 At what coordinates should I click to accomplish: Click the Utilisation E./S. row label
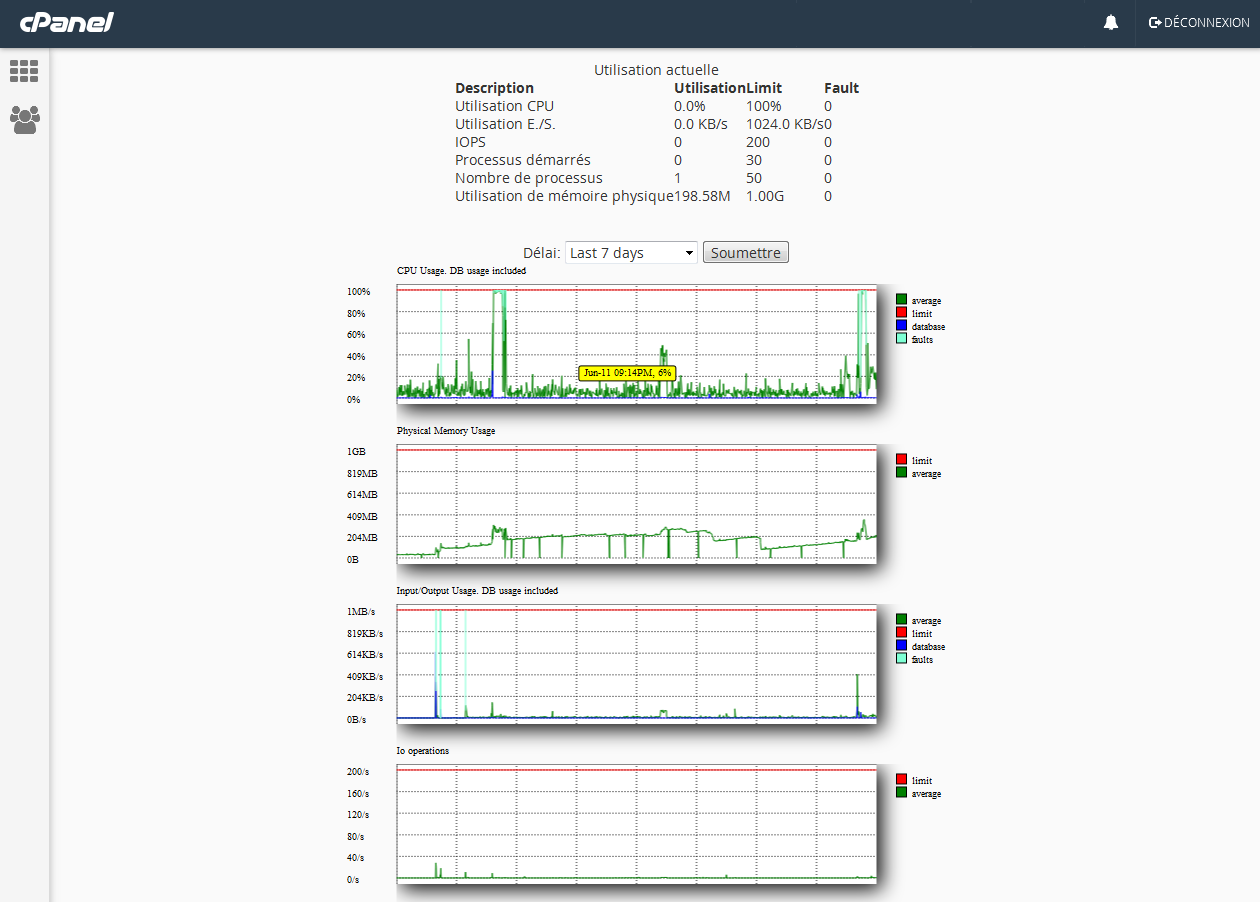coord(505,124)
